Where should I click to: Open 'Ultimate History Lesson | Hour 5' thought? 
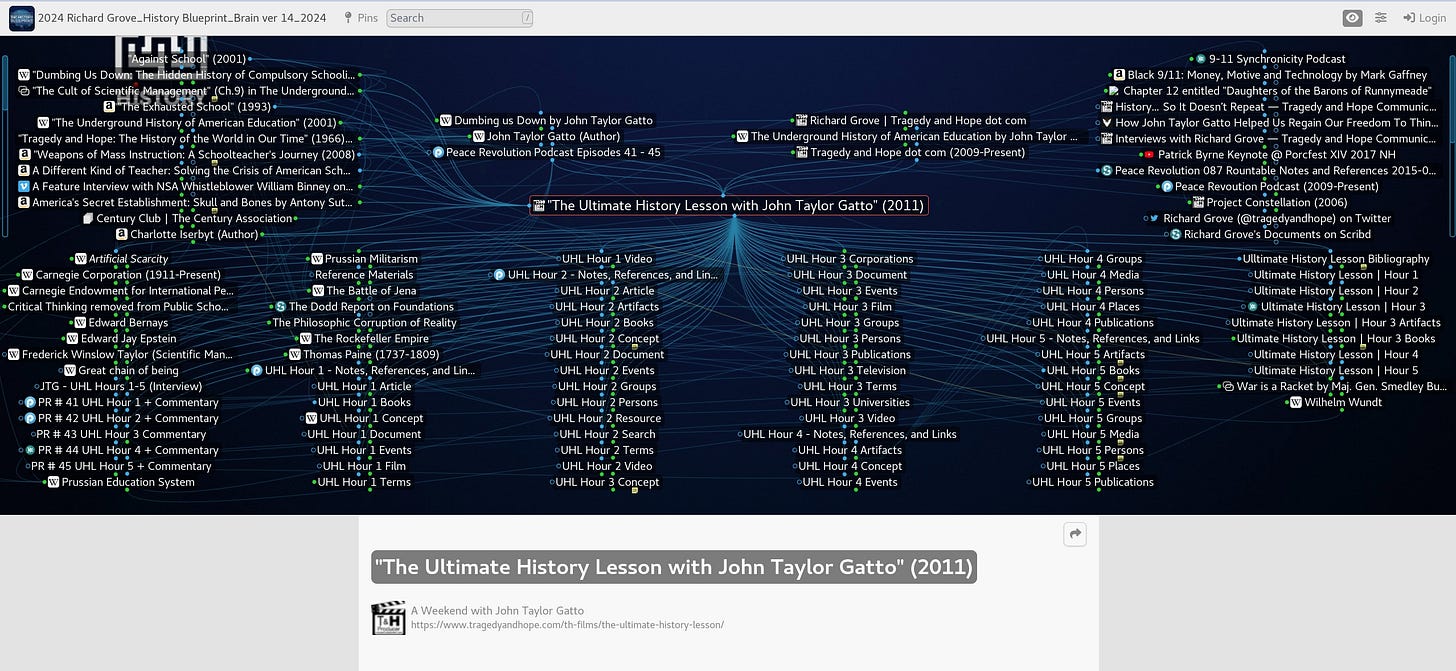click(x=1336, y=370)
